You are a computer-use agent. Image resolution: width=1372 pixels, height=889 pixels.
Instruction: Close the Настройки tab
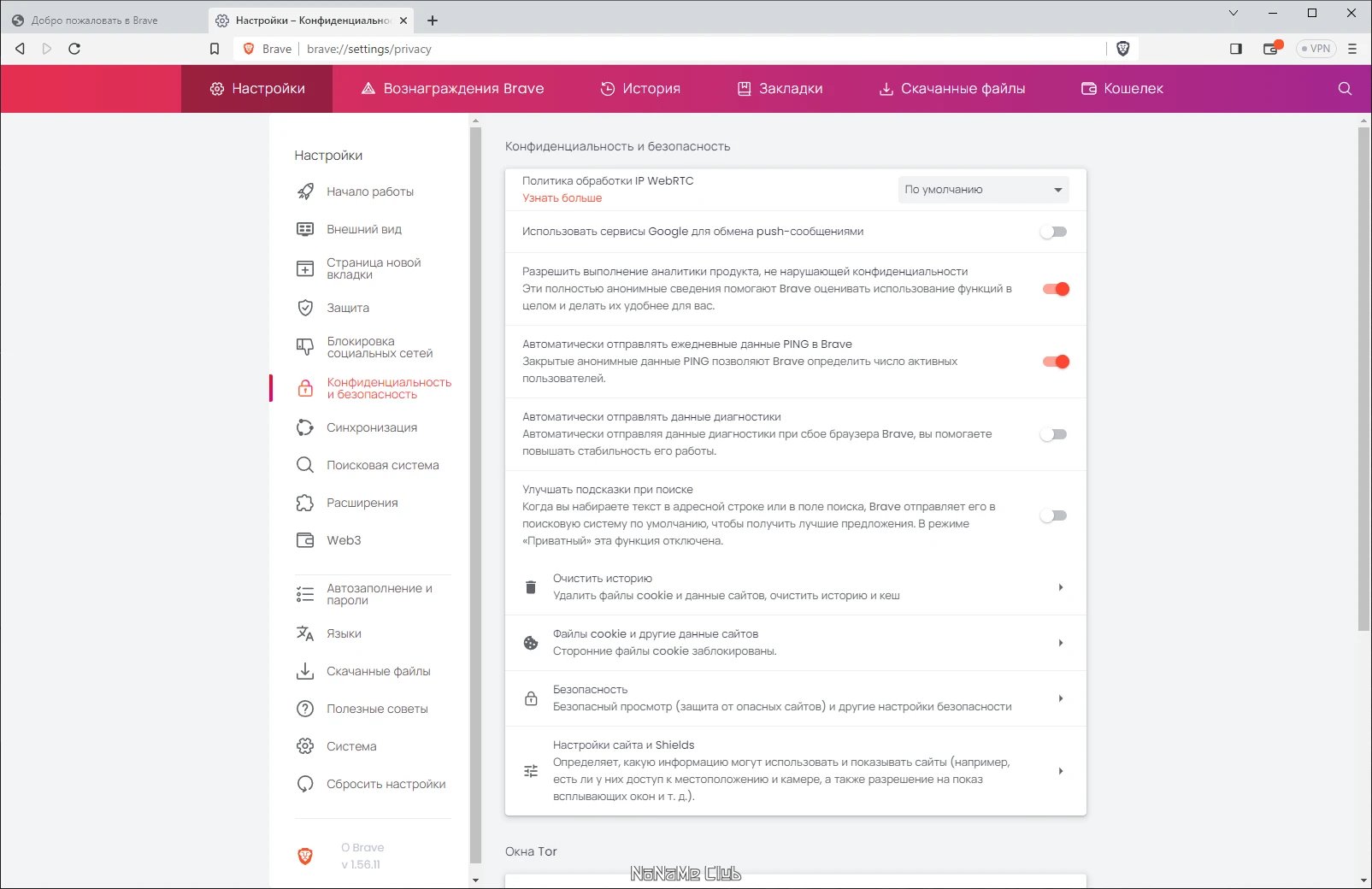(403, 21)
